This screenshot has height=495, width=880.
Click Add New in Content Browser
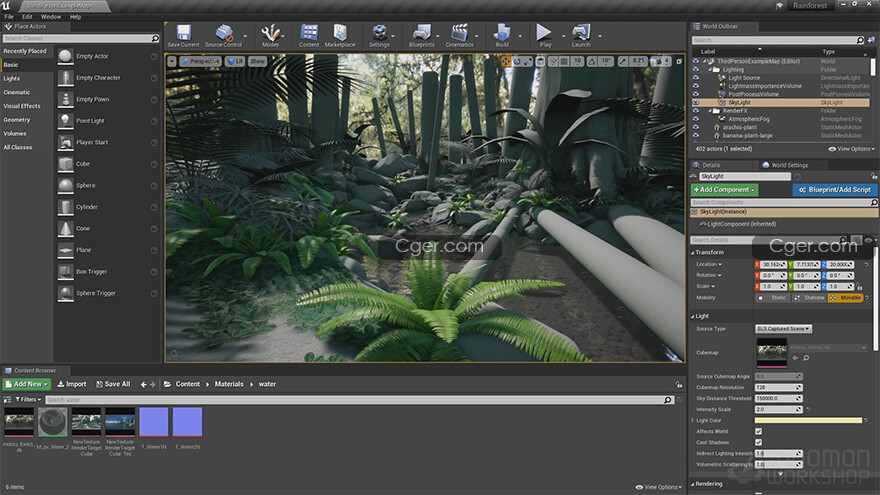27,384
